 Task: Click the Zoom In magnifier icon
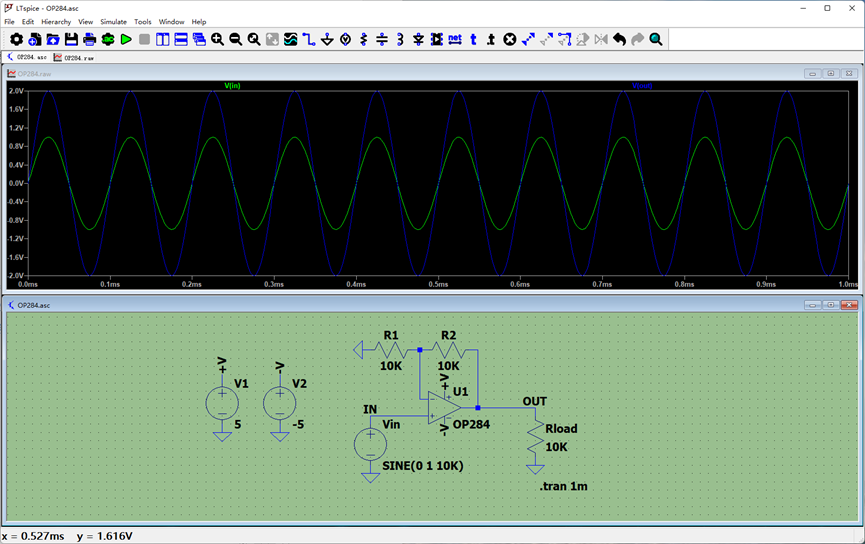point(217,39)
